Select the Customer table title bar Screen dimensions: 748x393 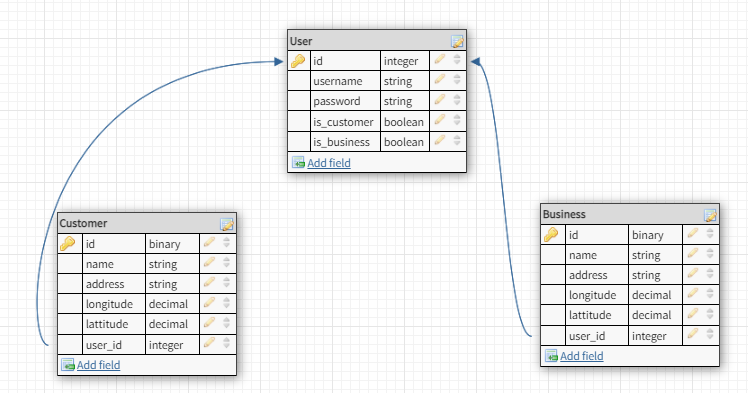(x=146, y=223)
